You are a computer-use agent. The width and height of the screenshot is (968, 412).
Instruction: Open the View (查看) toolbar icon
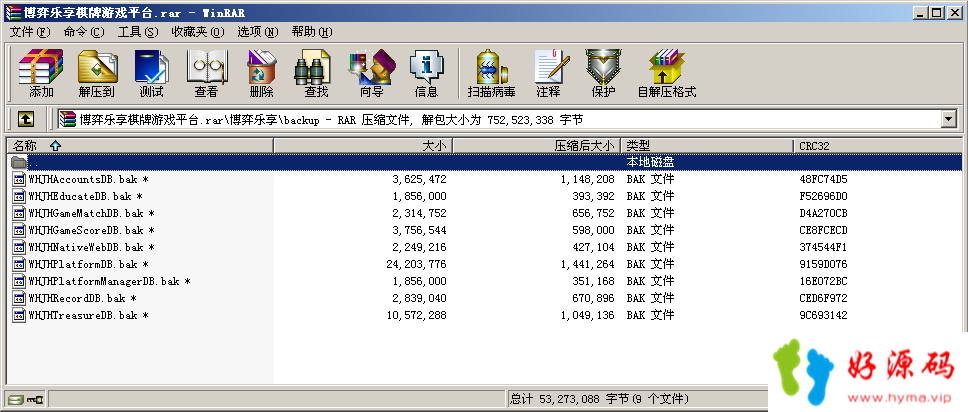point(207,73)
